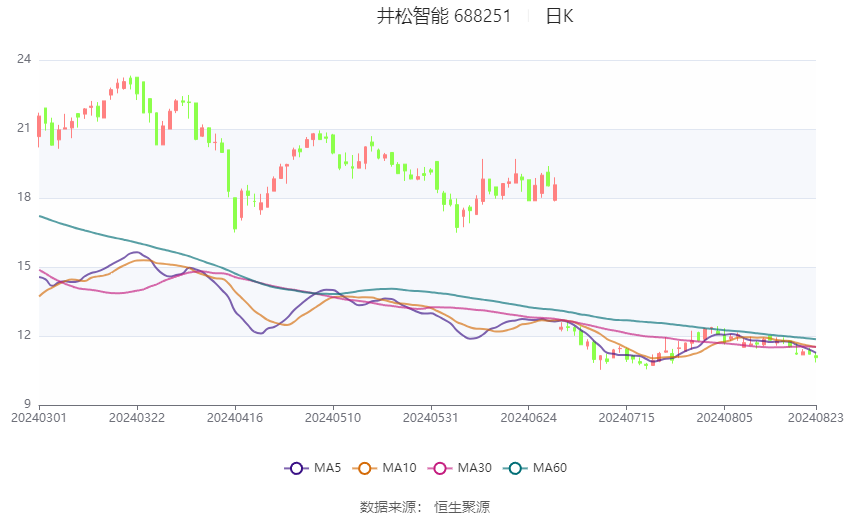Click the y-axis value 9
The image size is (850, 517).
pyautogui.click(x=28, y=404)
